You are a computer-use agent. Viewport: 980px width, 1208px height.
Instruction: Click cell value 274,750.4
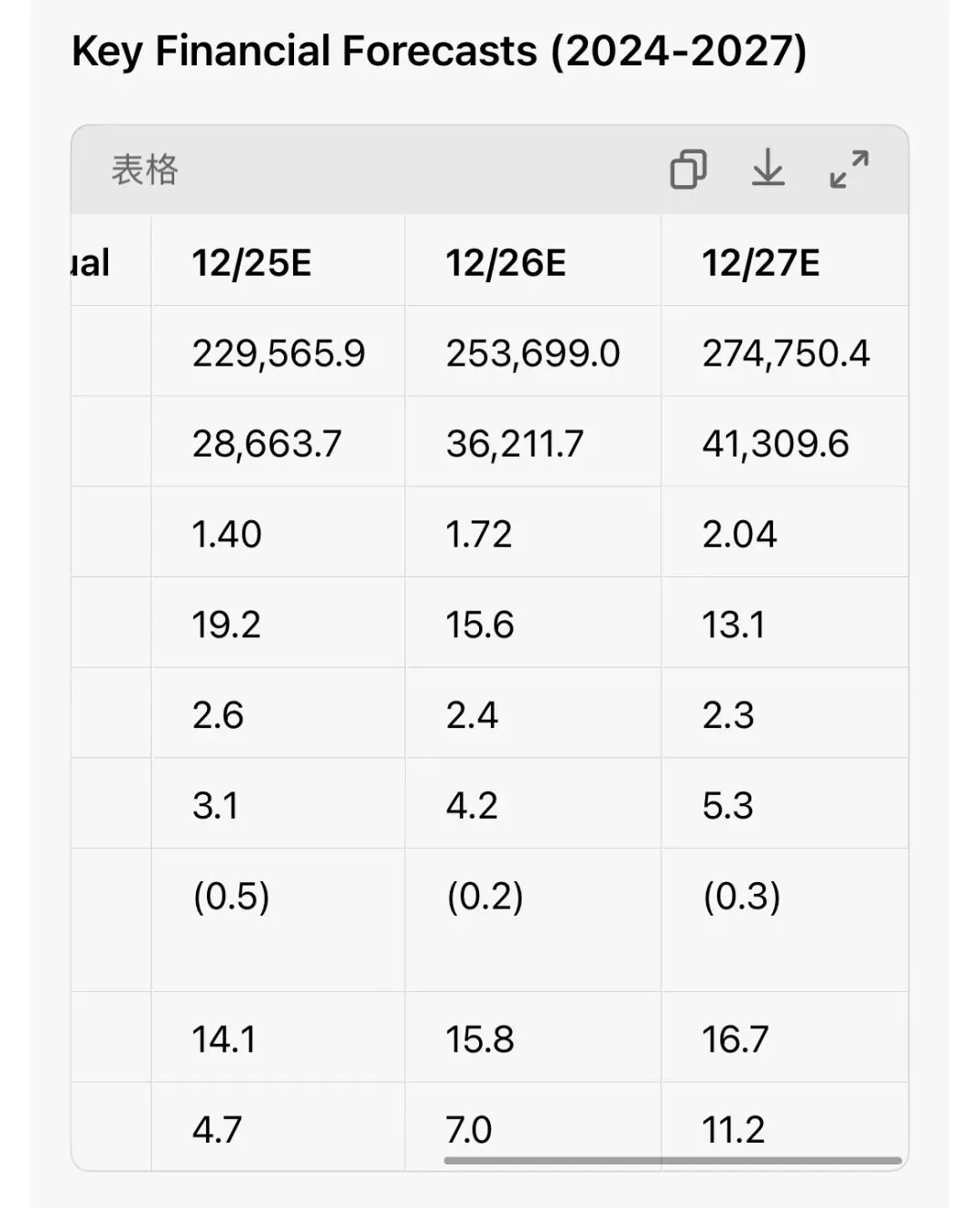786,353
